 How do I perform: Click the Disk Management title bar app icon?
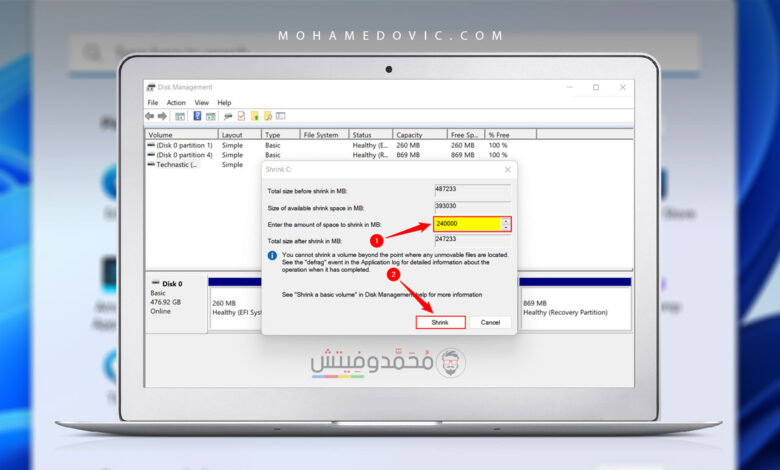point(151,88)
